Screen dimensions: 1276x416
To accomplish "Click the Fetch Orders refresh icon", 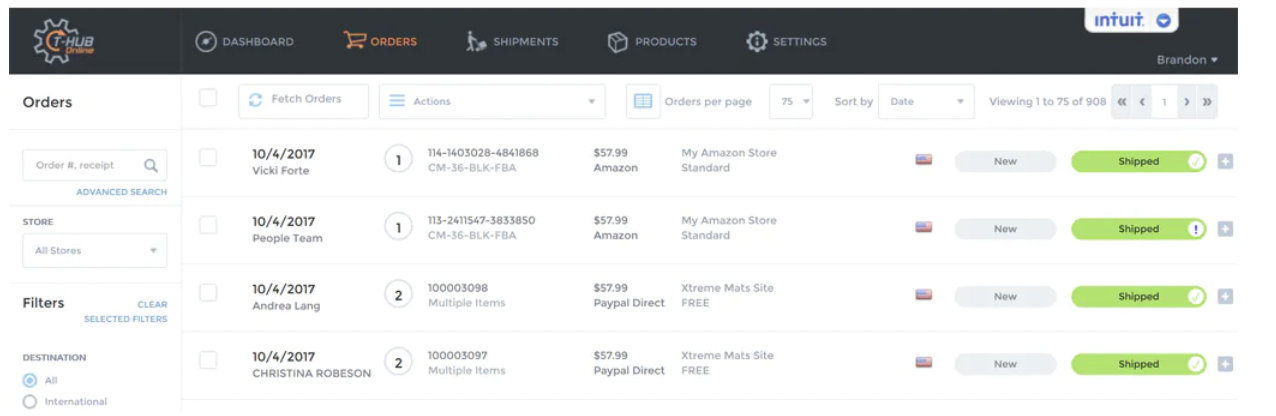I will (256, 100).
